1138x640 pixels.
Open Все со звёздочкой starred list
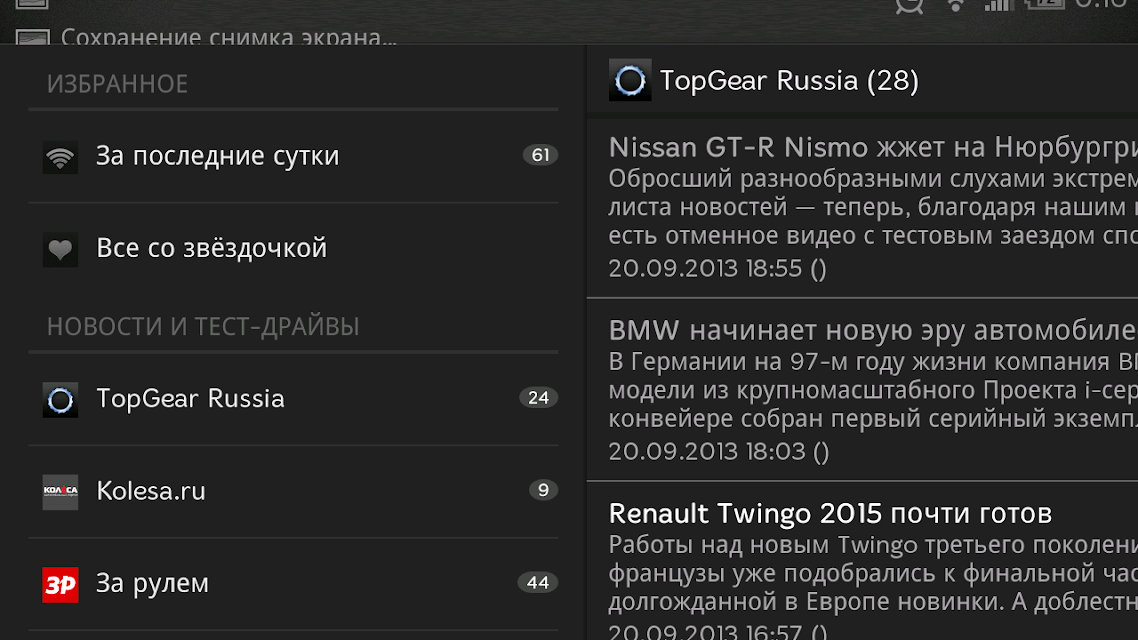(293, 249)
